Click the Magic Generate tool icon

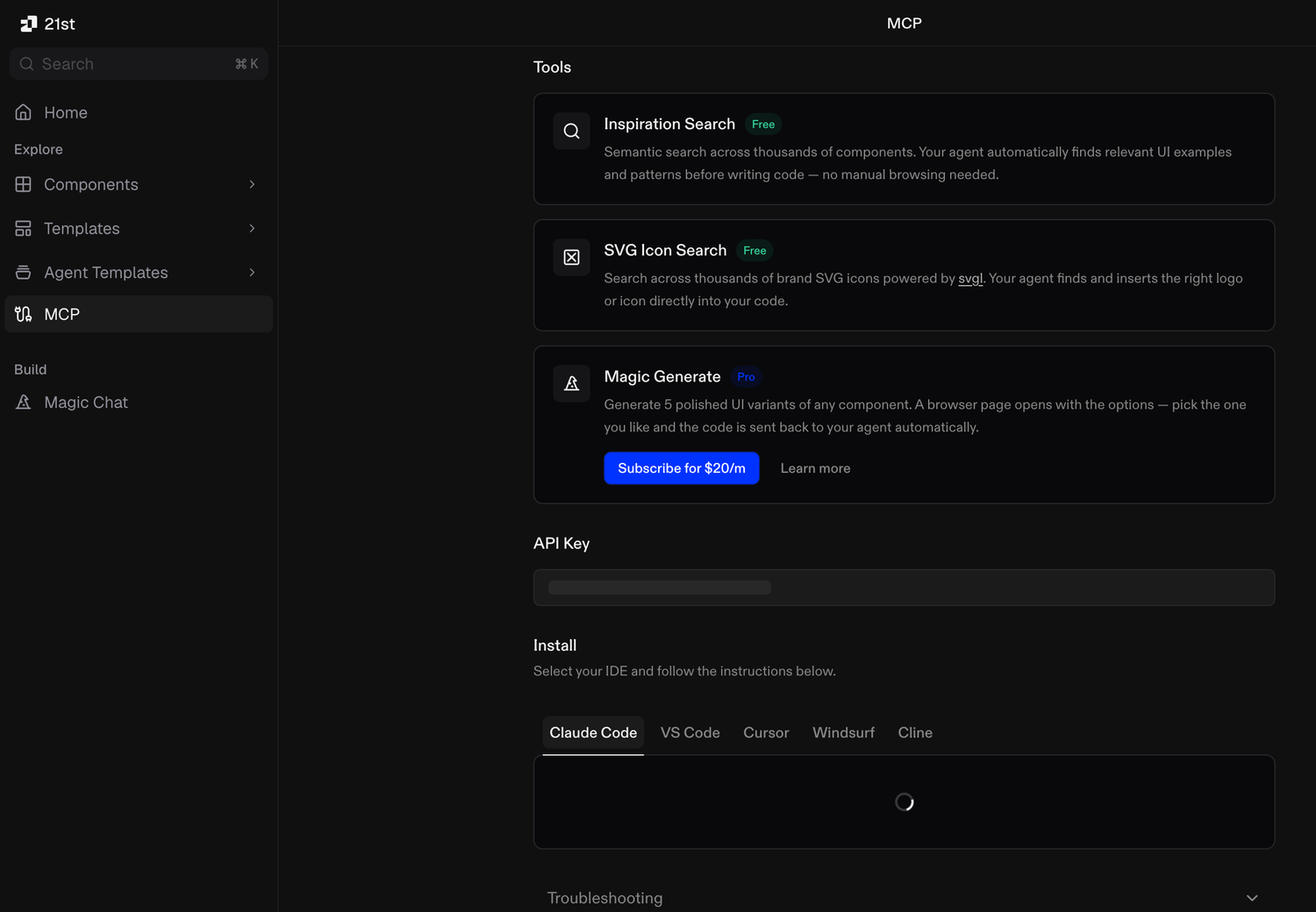click(571, 383)
